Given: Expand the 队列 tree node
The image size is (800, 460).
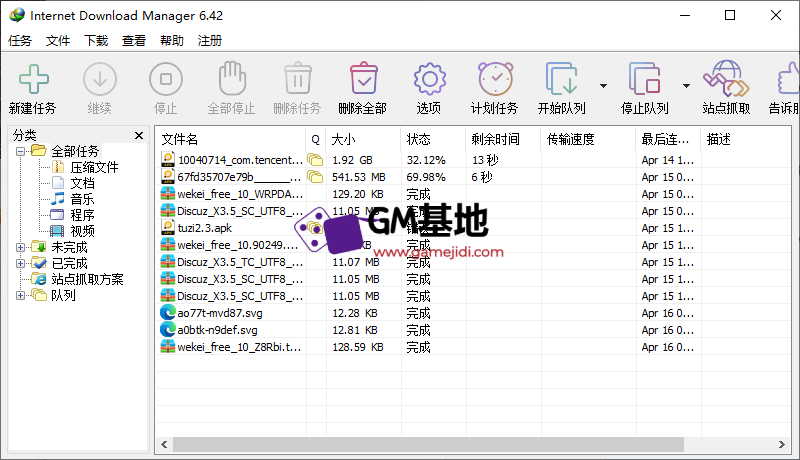Looking at the screenshot, I should click(x=20, y=295).
